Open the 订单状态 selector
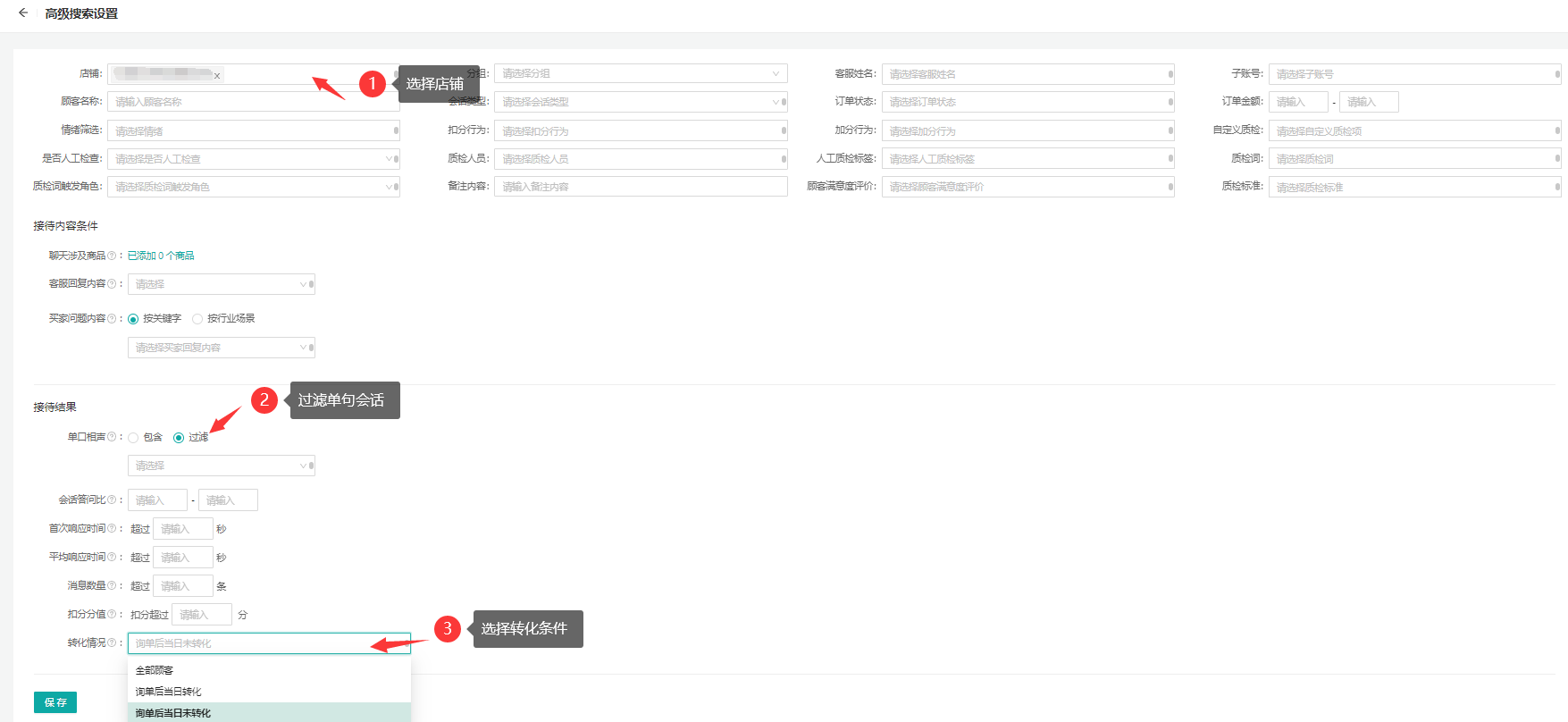The image size is (1568, 722). click(1027, 102)
